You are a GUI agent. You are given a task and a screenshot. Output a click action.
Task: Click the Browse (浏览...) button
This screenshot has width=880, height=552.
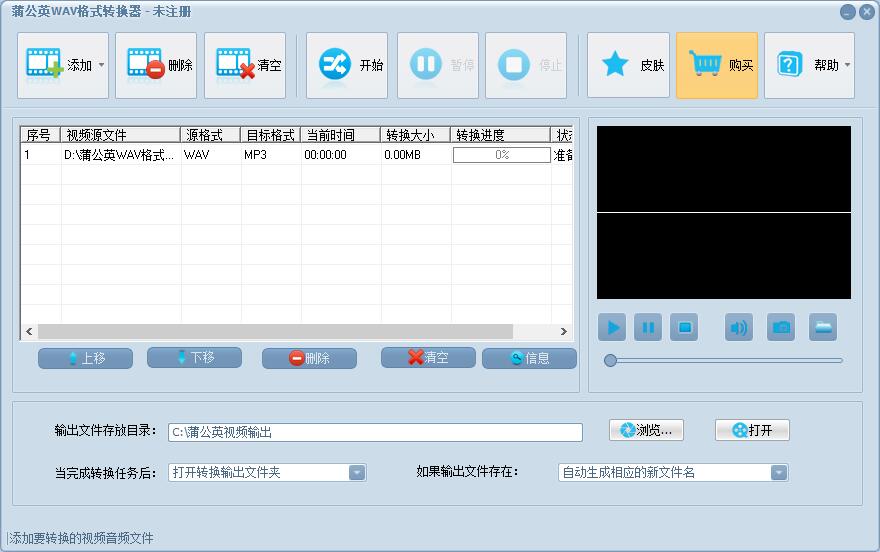tap(646, 430)
